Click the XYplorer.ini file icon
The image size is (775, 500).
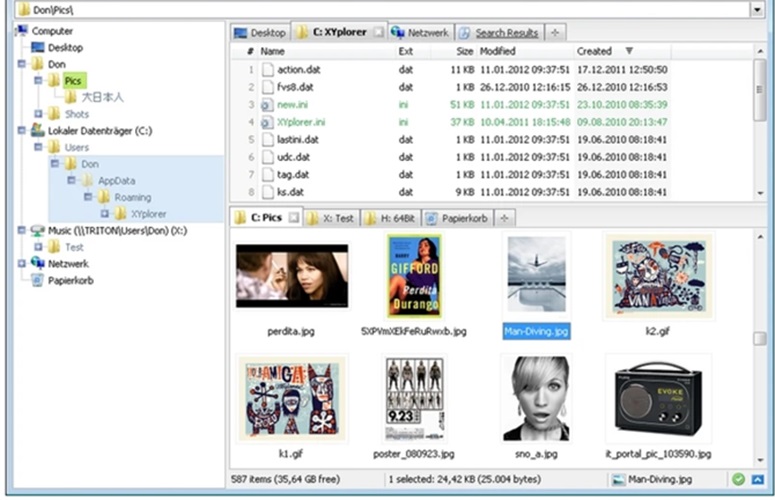267,122
